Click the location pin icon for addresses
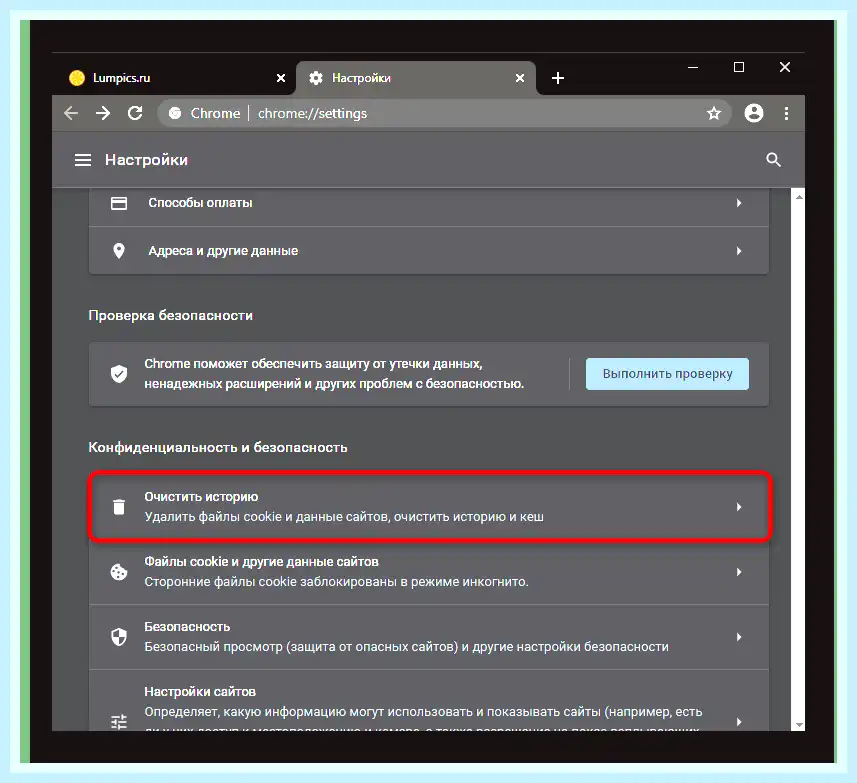Screen dimensions: 857x783 pos(119,251)
